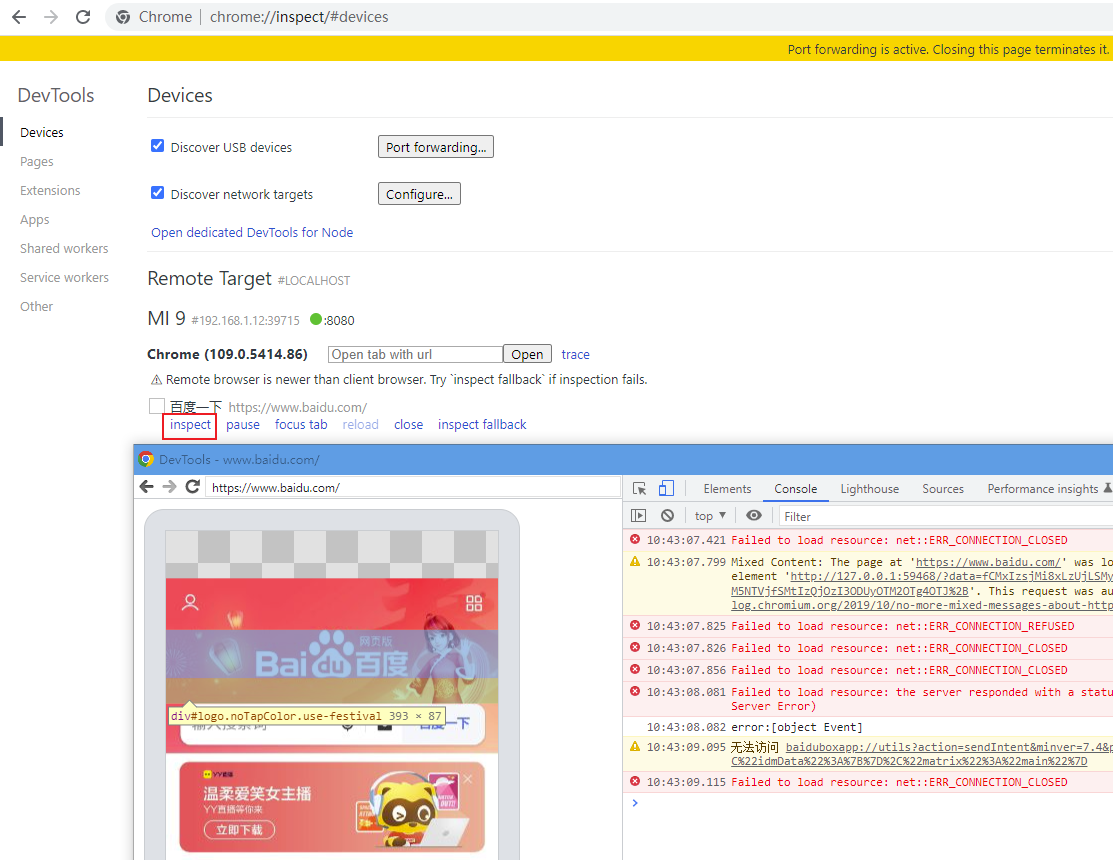Reload the remote page in DevTools window

pos(192,487)
